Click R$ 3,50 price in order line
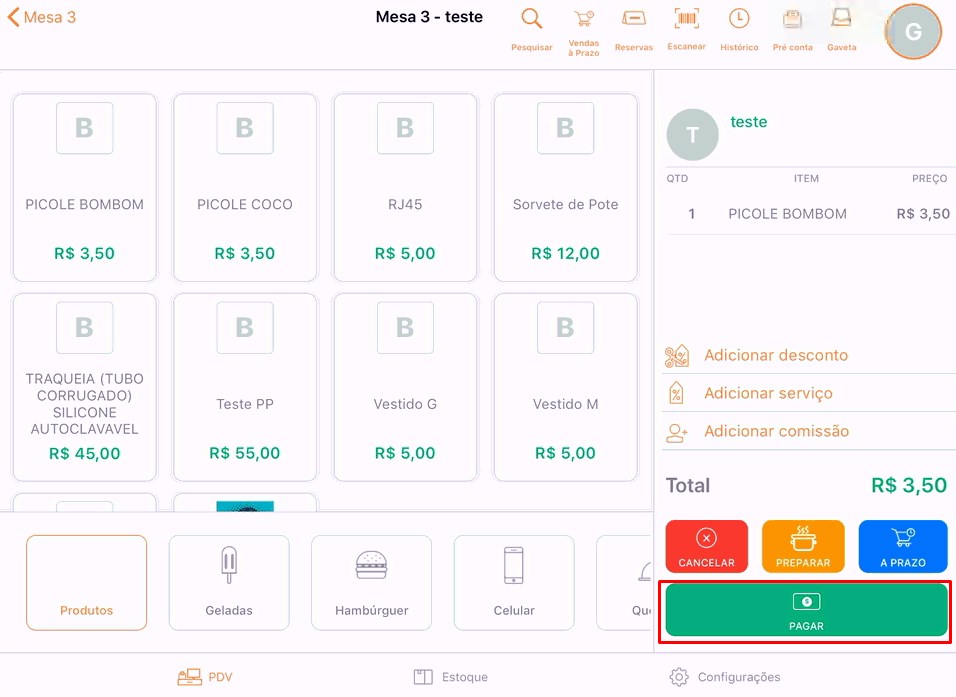 pyautogui.click(x=923, y=214)
